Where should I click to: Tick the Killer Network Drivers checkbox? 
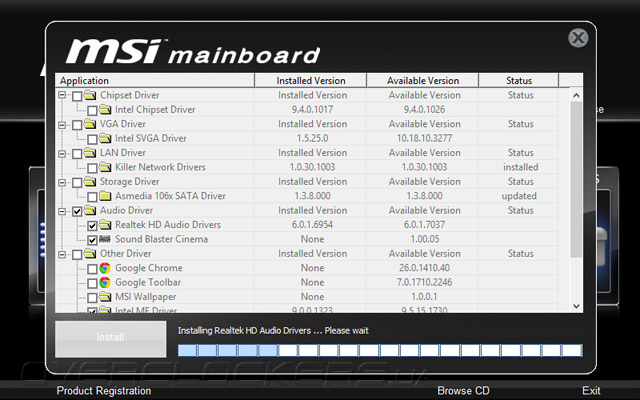(92, 168)
